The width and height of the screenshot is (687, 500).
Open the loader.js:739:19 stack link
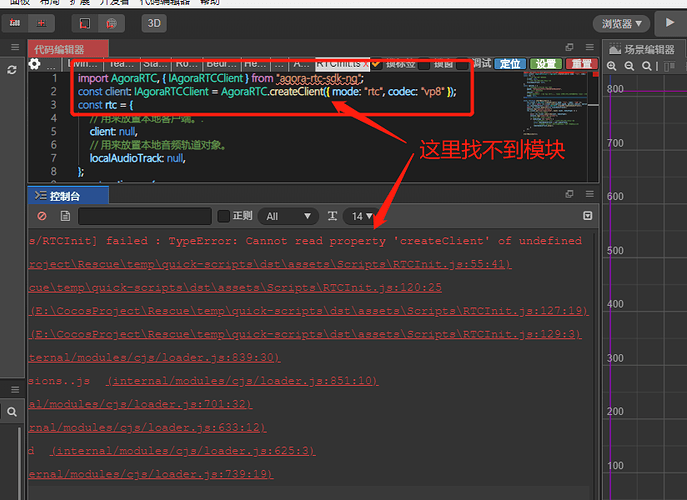(151, 474)
